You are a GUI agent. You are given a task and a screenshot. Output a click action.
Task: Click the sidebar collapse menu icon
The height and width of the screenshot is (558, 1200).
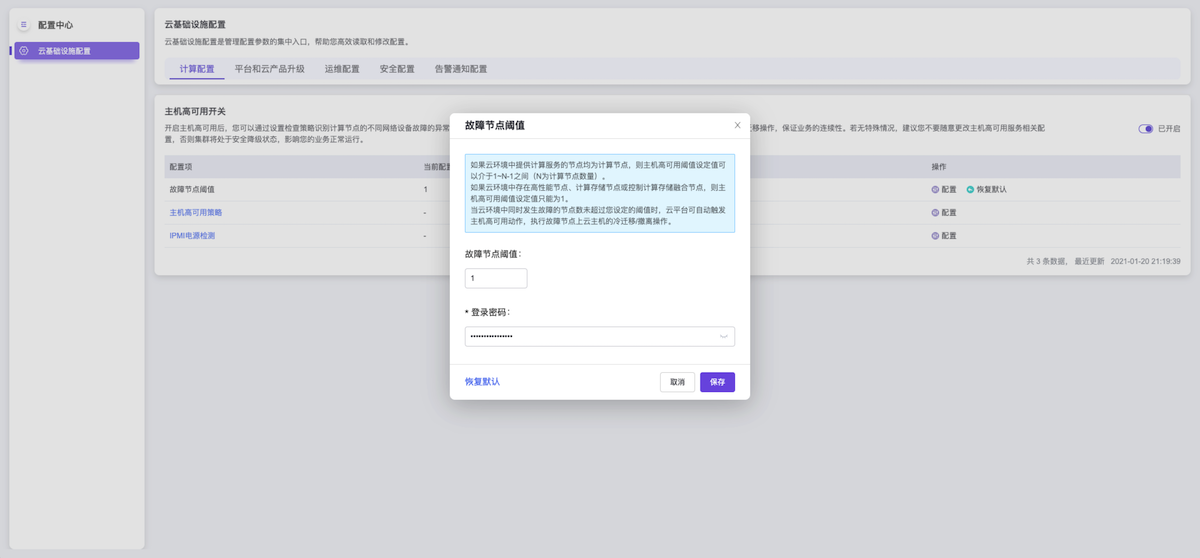pos(24,24)
